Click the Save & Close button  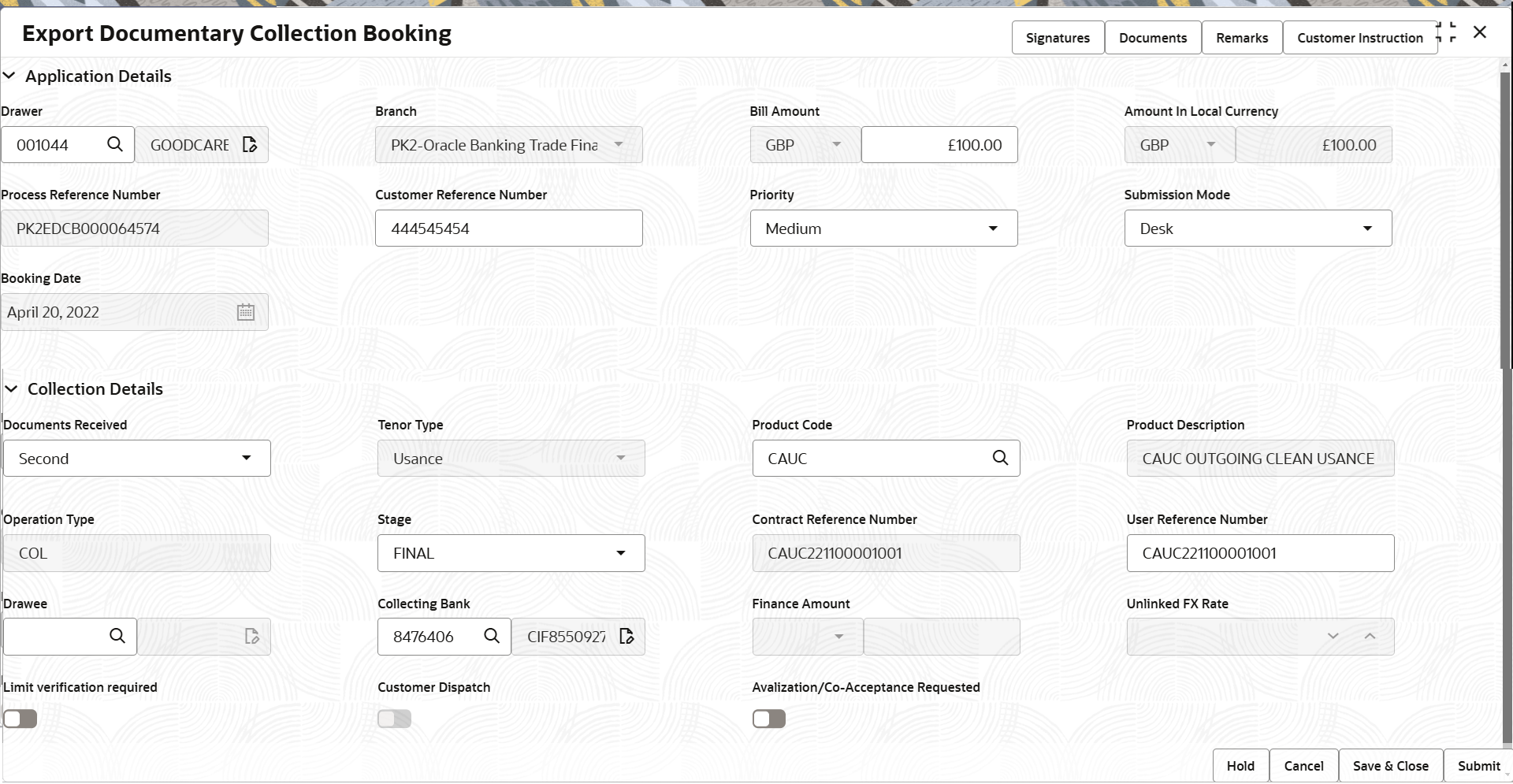pos(1391,766)
